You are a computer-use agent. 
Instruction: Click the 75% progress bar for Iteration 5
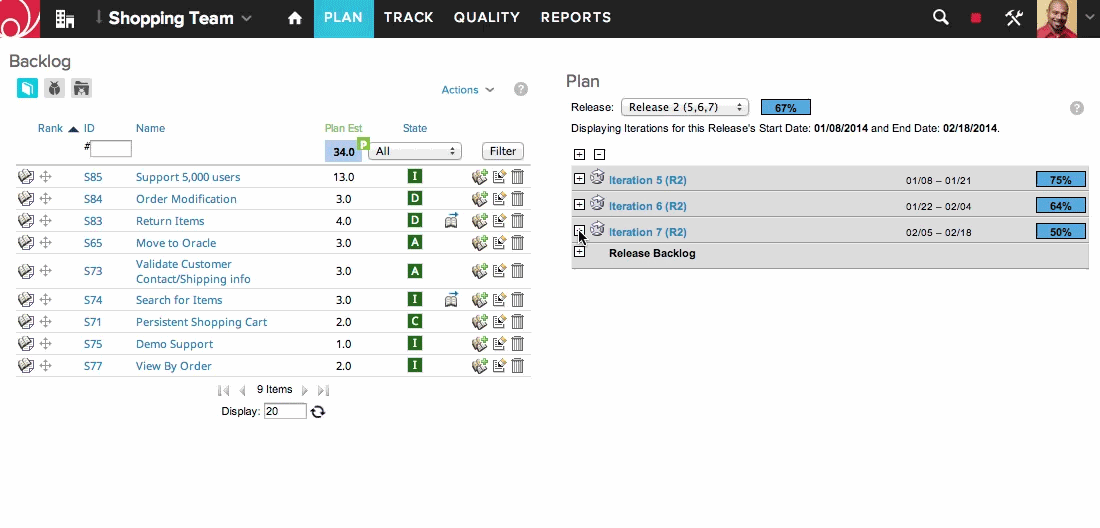click(1061, 180)
